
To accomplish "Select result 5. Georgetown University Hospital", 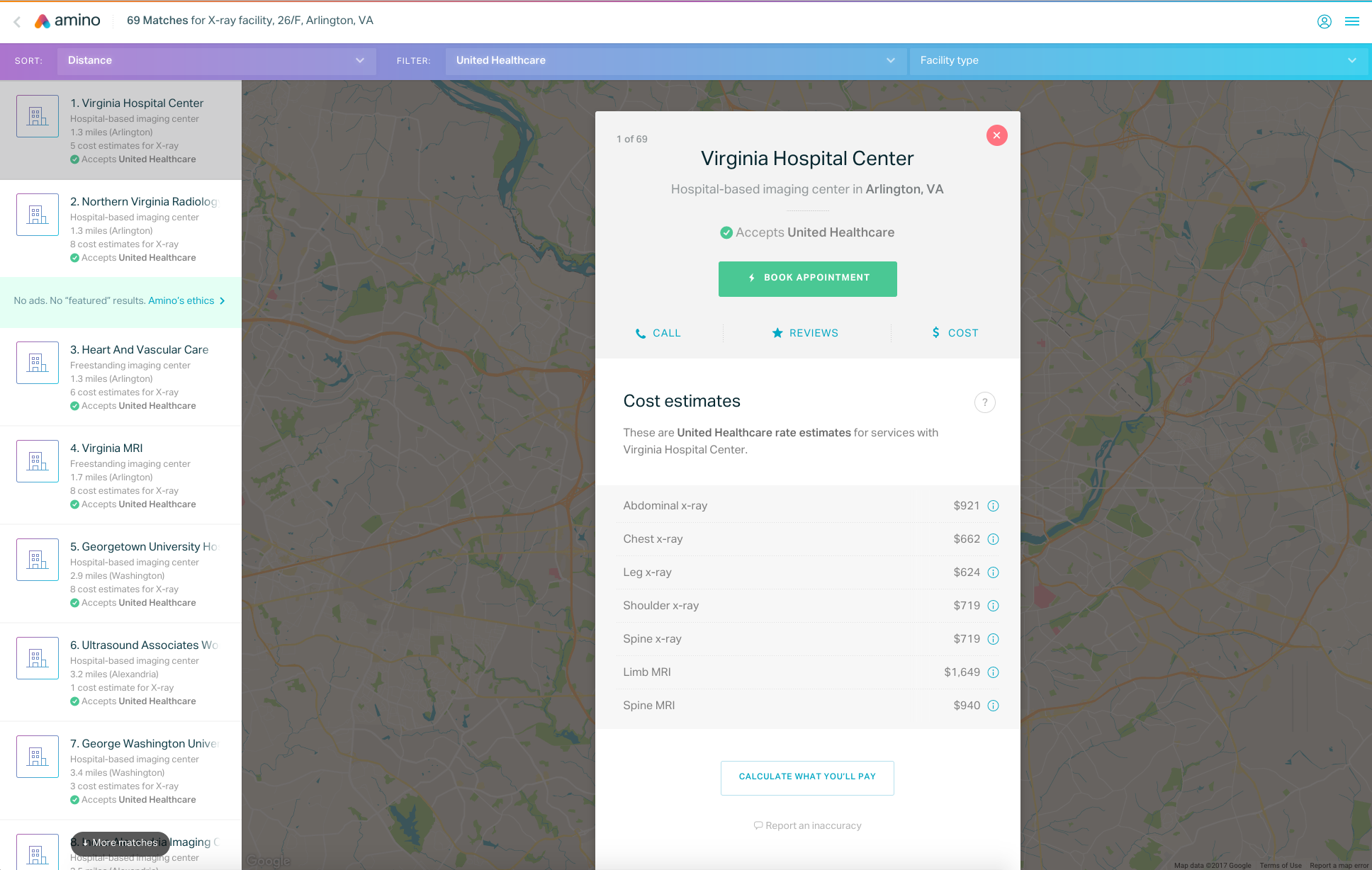I will 120,574.
